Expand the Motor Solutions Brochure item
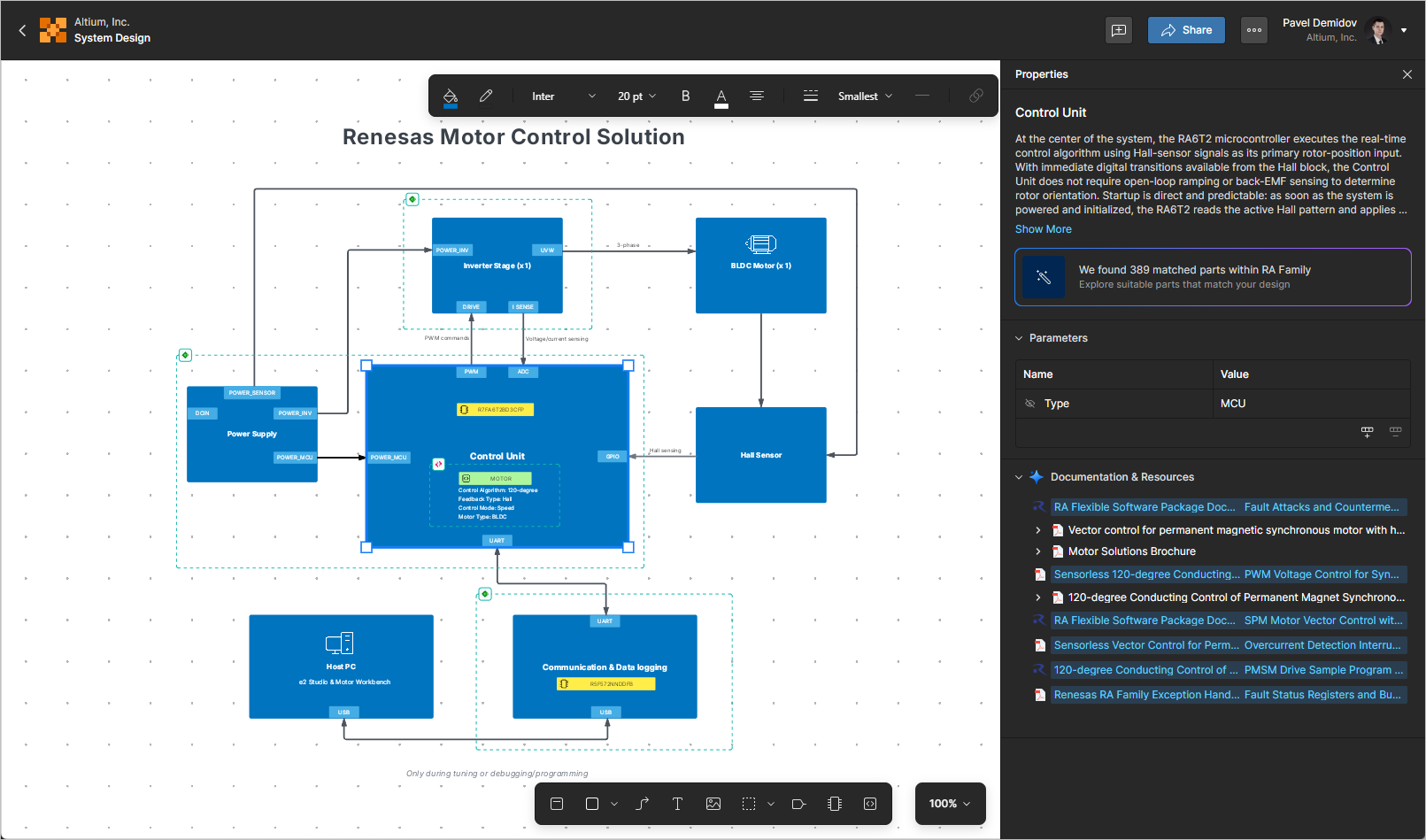The image size is (1426, 840). 1038,551
